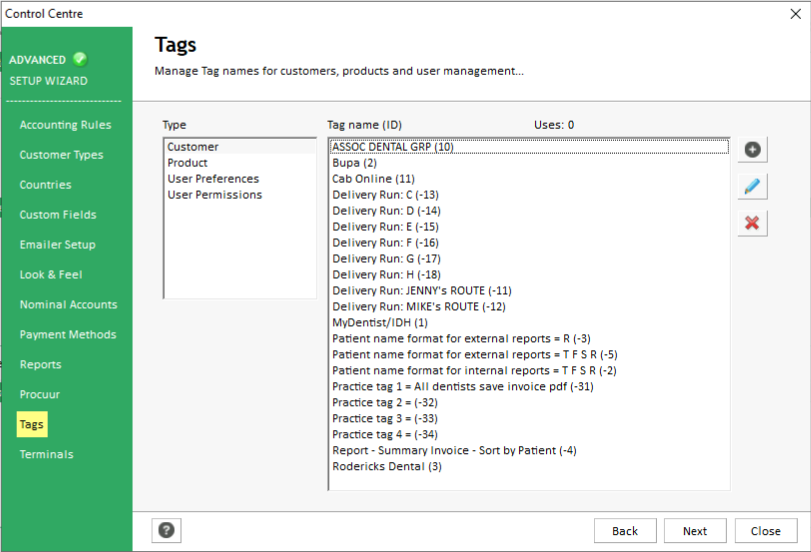811x552 pixels.
Task: Select external reports = R (-3) tag
Action: [x=529, y=339]
